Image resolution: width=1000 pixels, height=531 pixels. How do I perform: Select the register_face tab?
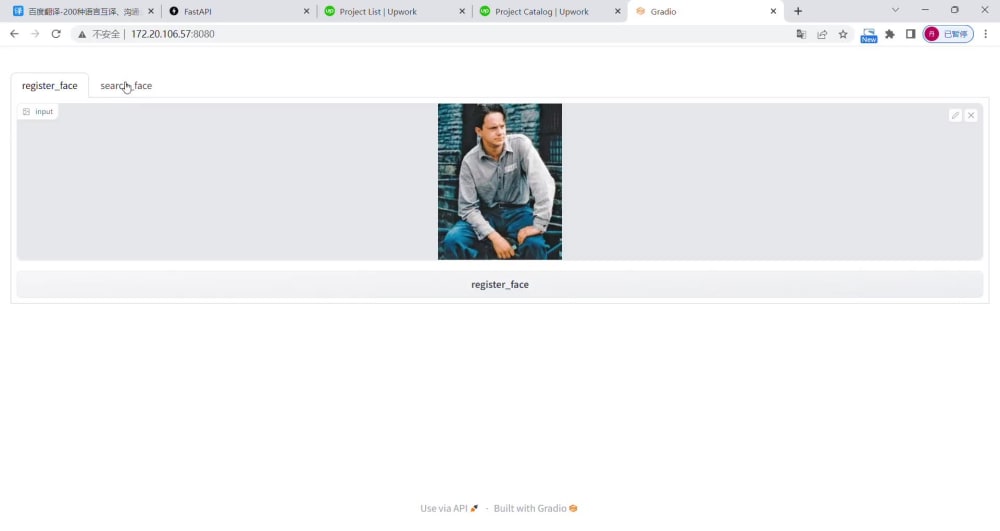pos(50,85)
